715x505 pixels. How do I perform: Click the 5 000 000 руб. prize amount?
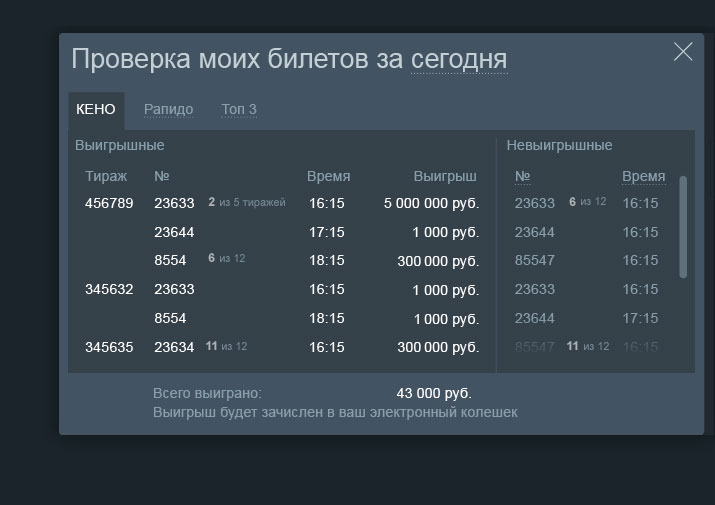pos(431,203)
